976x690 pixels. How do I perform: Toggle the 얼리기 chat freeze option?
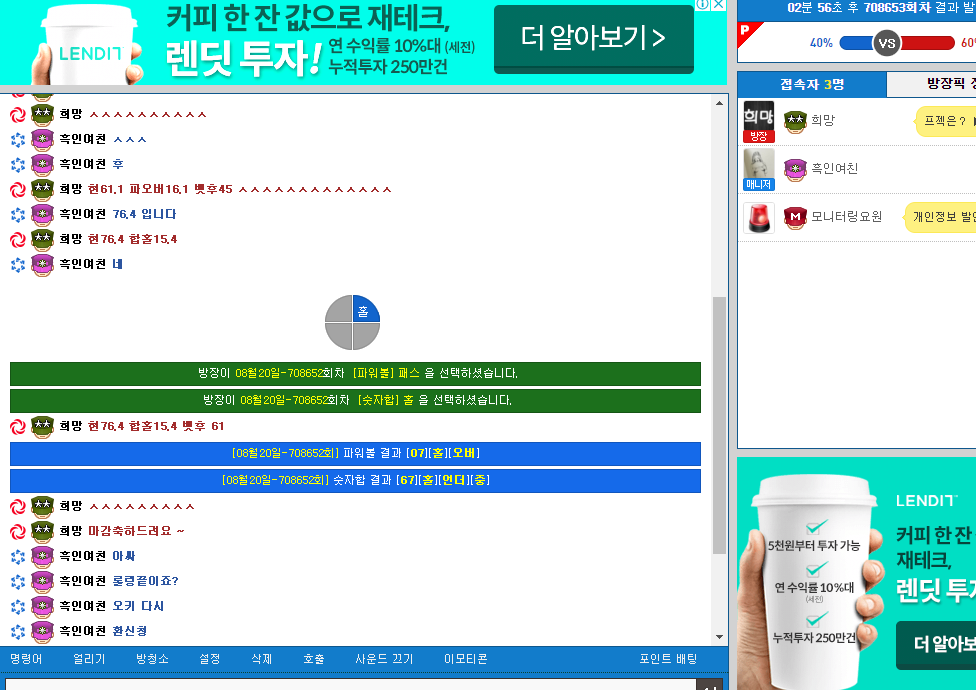[x=89, y=659]
